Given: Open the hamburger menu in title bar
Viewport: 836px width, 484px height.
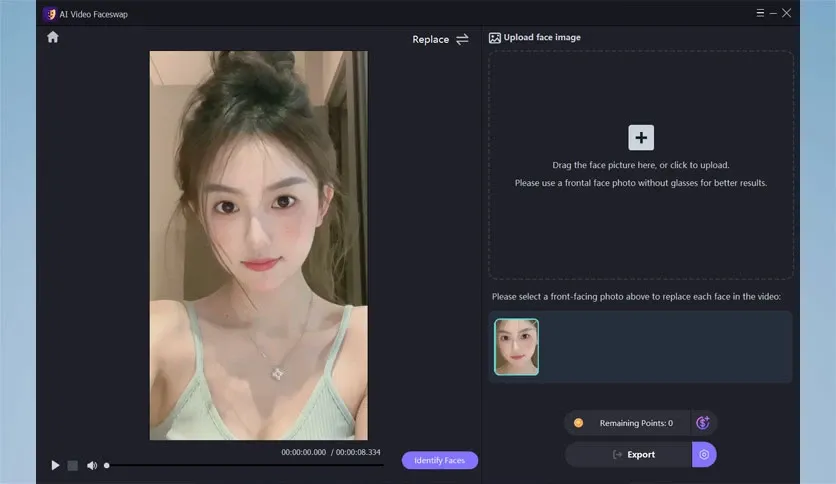Looking at the screenshot, I should pos(760,13).
